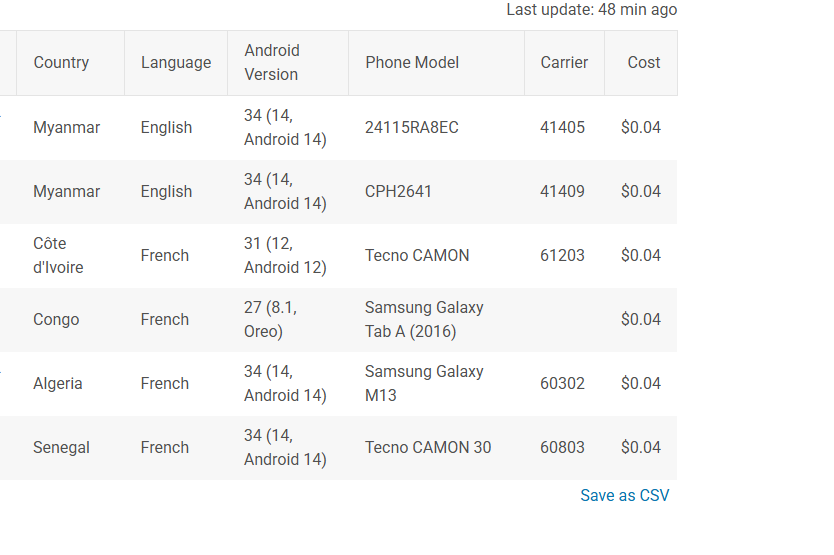Sort by the Language column header
The height and width of the screenshot is (555, 834).
coord(176,62)
